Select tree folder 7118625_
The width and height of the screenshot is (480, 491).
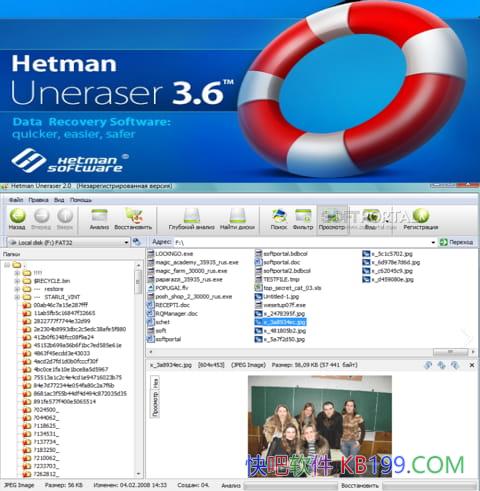coord(46,426)
